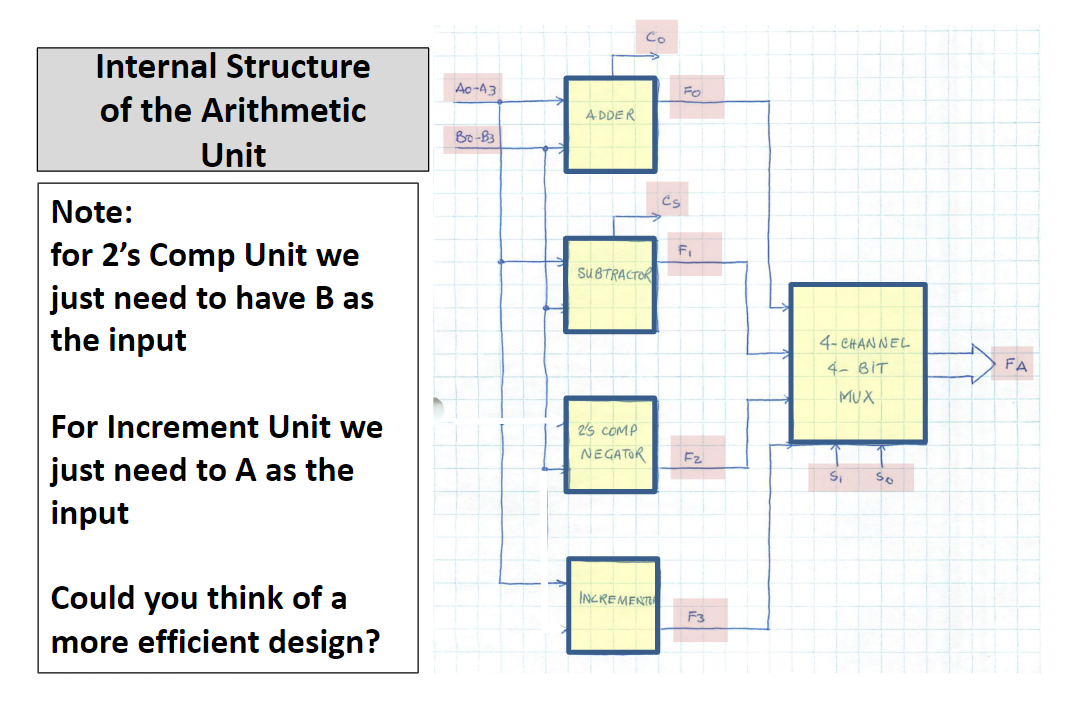Screen dimensions: 1066x715
Task: Click the A0-A3 input label
Action: (x=474, y=88)
